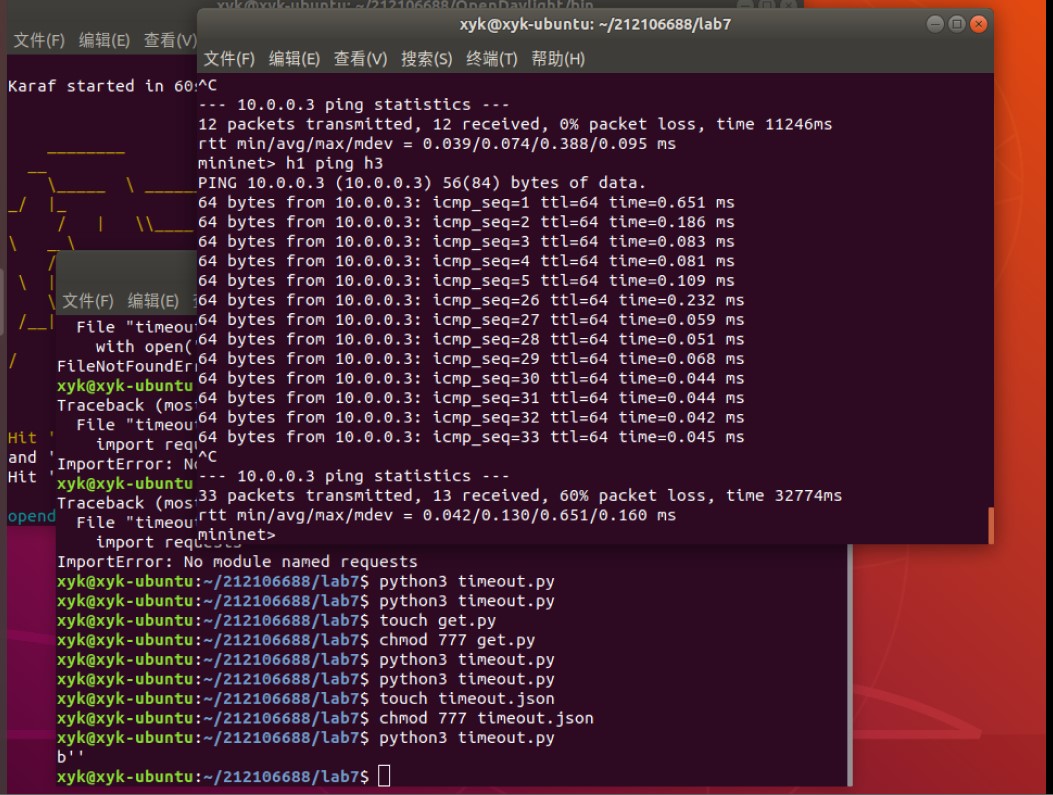Click the icmp_seq=26 time=0.232 ms line
The width and height of the screenshot is (1053, 795).
tap(471, 299)
